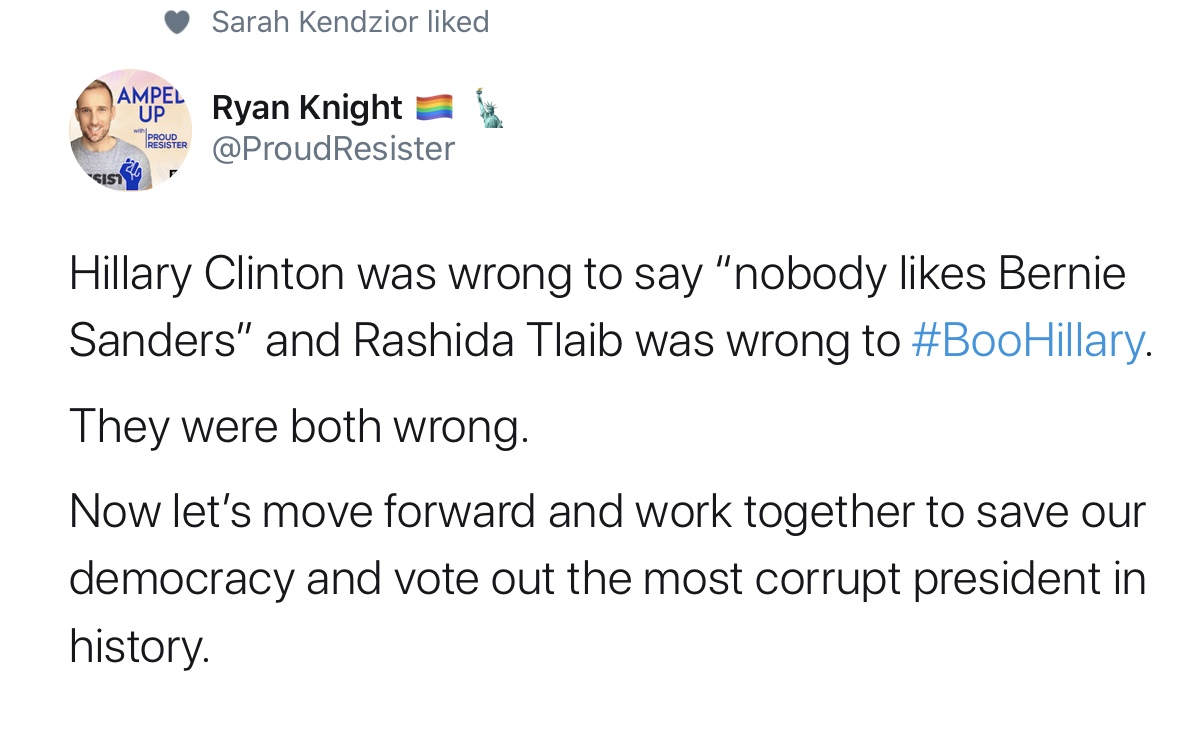Open the #BooHillary hashtag

[x=1028, y=341]
